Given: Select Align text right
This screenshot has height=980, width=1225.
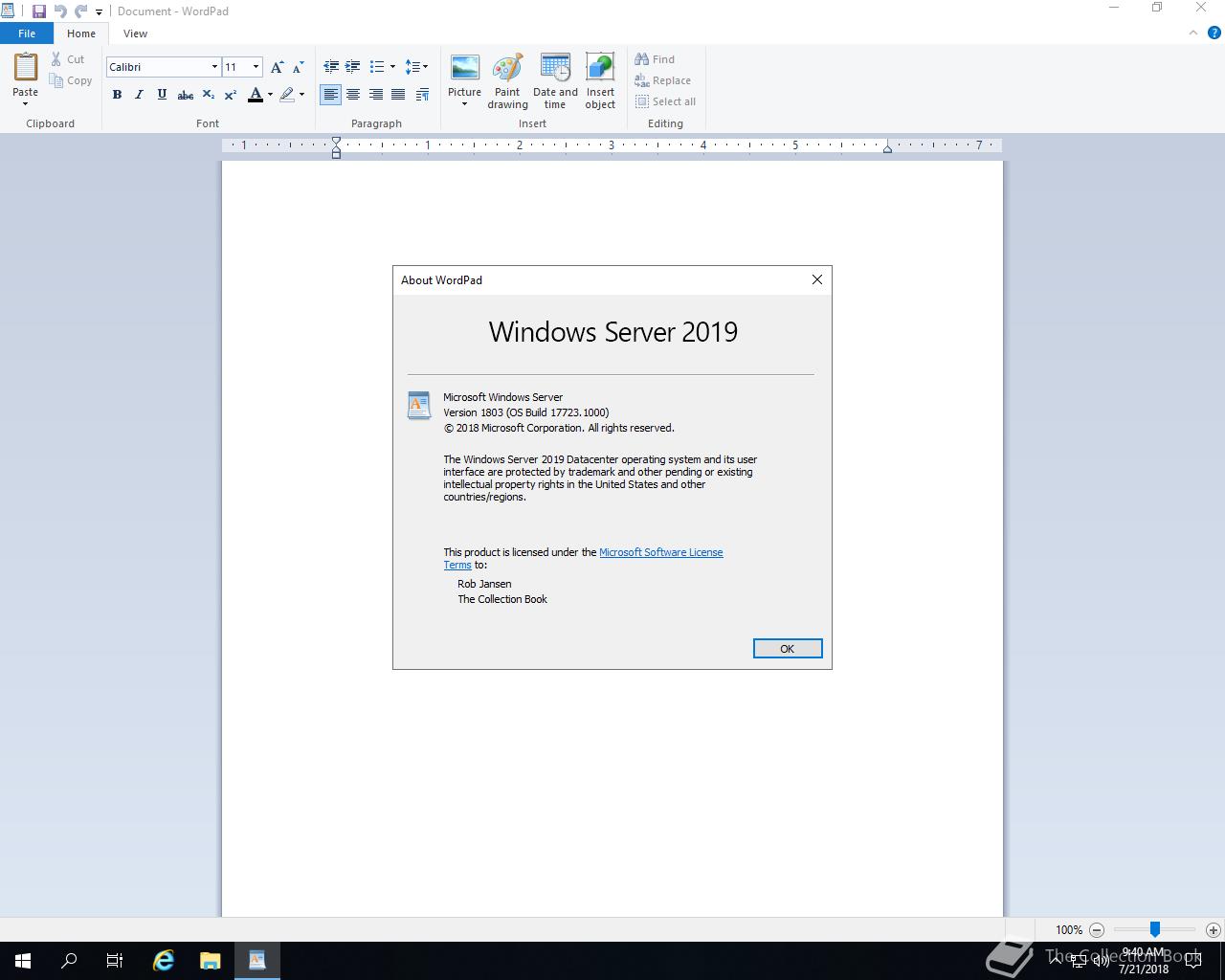Looking at the screenshot, I should [x=376, y=95].
